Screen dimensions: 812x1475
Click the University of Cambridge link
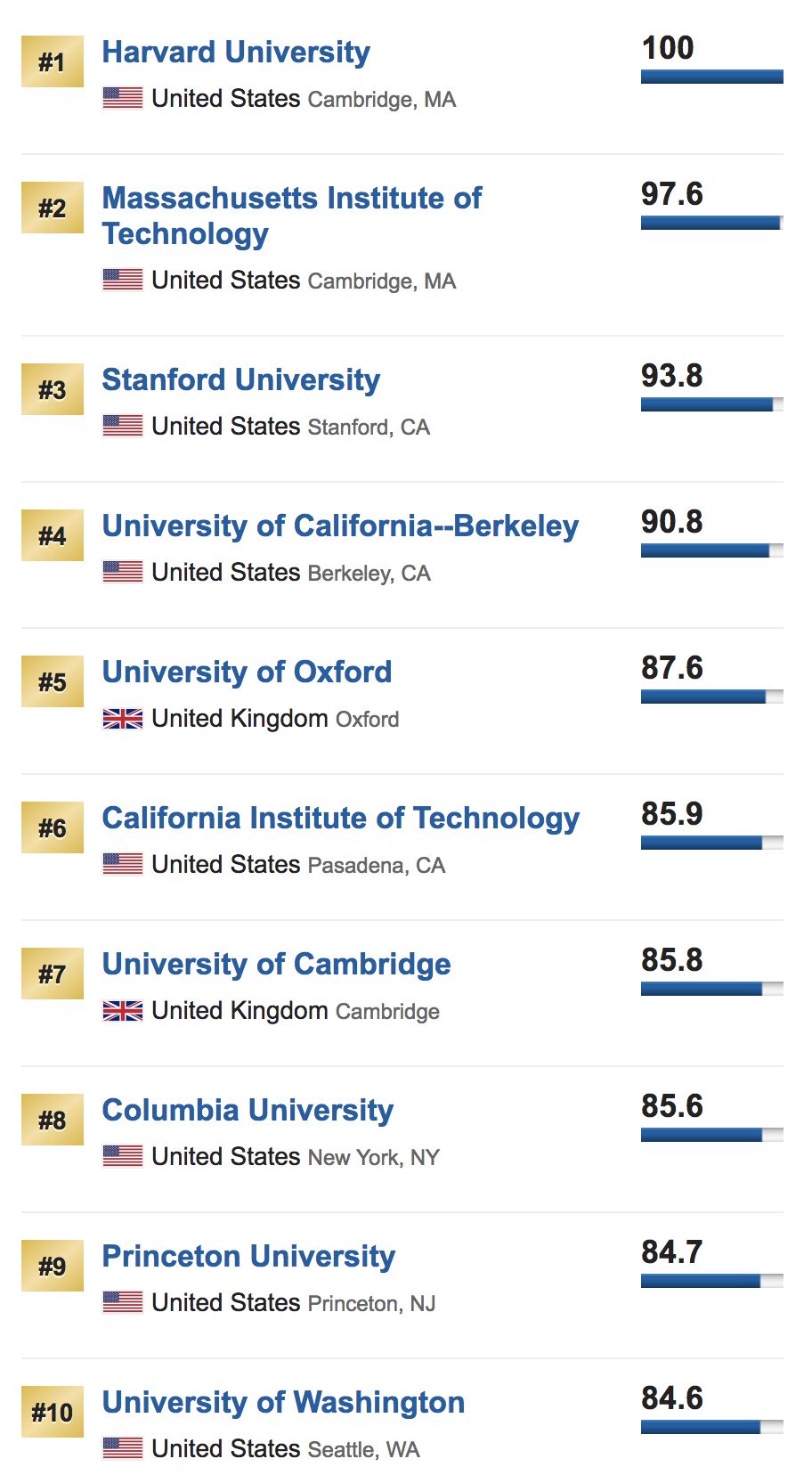pos(276,965)
